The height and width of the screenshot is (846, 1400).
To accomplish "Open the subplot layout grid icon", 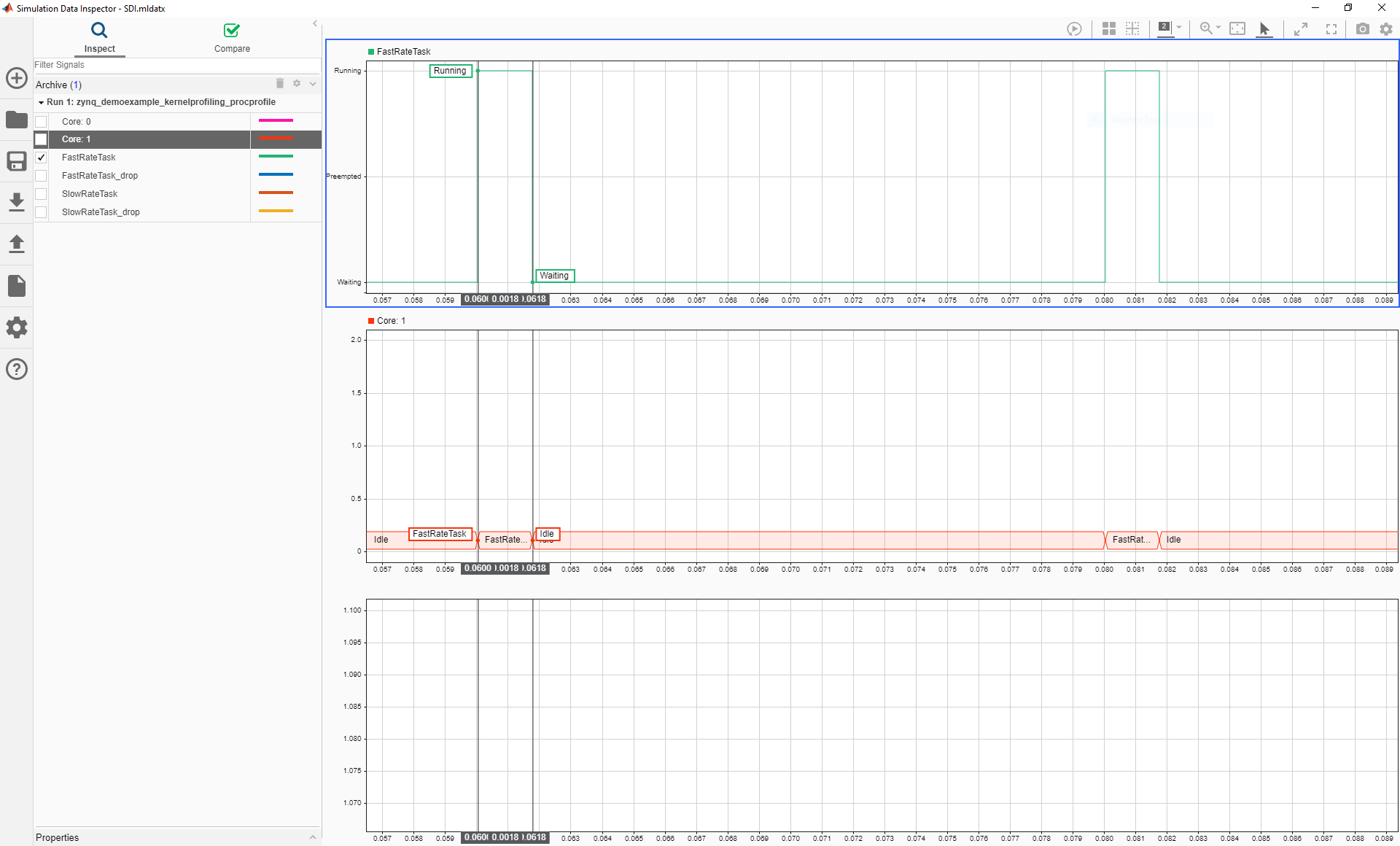I will [x=1109, y=29].
